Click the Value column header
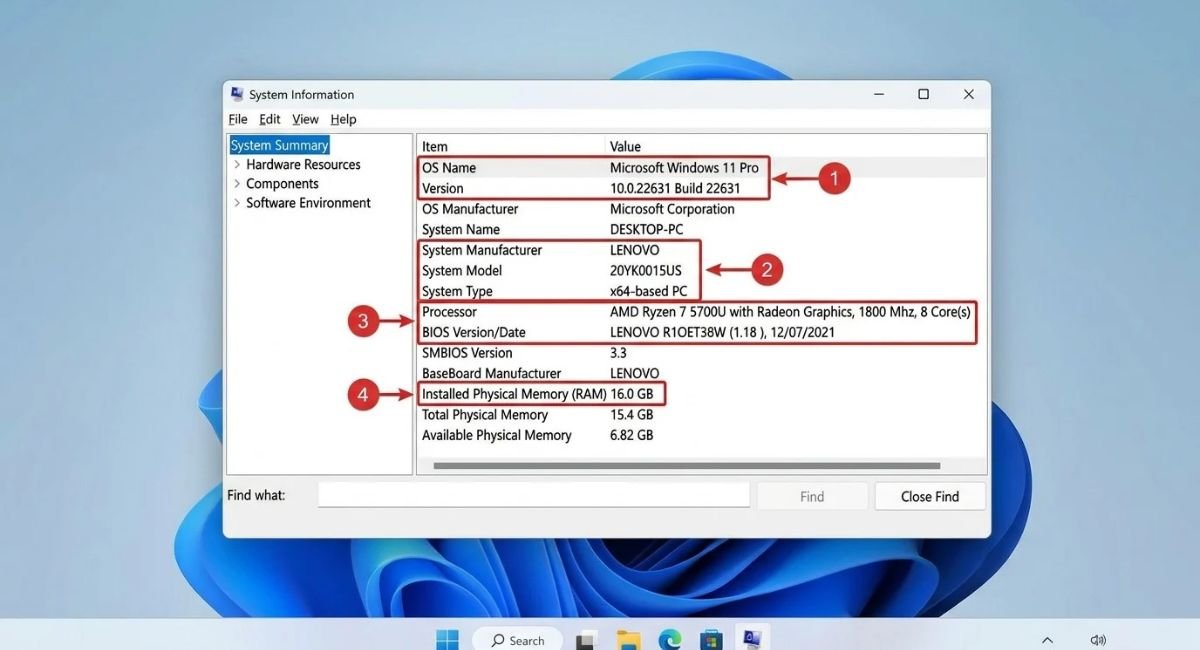This screenshot has width=1200, height=650. (796, 146)
